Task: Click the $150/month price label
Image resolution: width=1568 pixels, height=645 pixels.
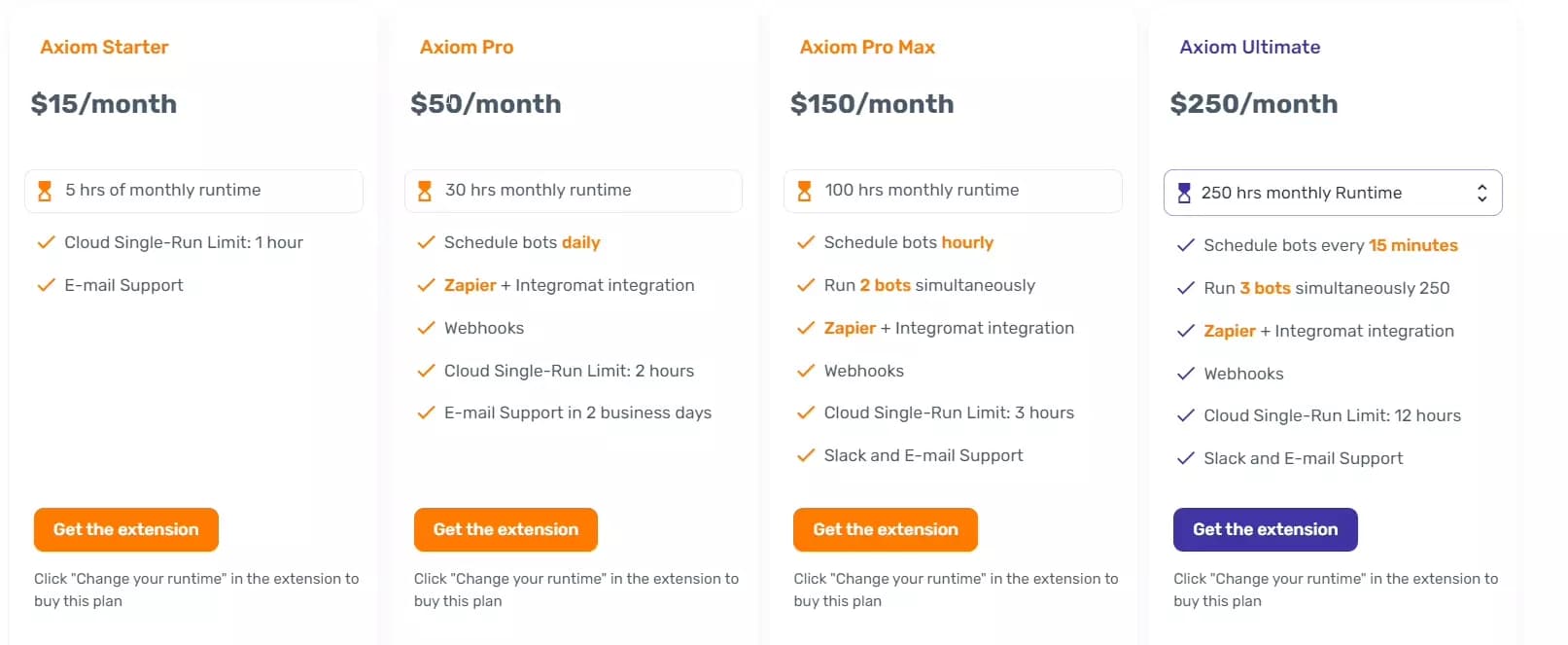Action: 871,103
